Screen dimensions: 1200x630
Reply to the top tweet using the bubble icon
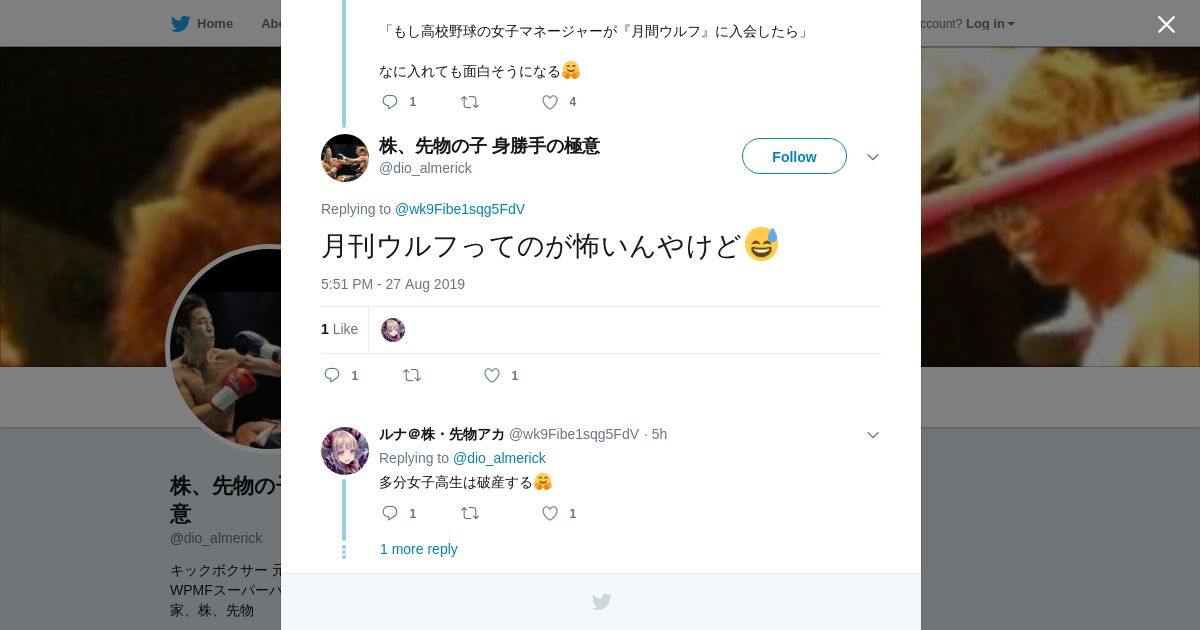pyautogui.click(x=390, y=102)
